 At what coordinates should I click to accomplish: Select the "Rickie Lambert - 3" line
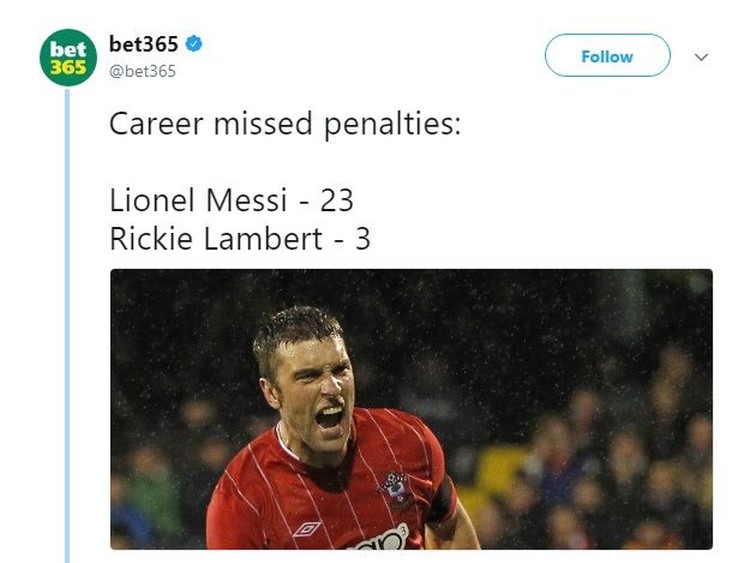click(x=240, y=238)
